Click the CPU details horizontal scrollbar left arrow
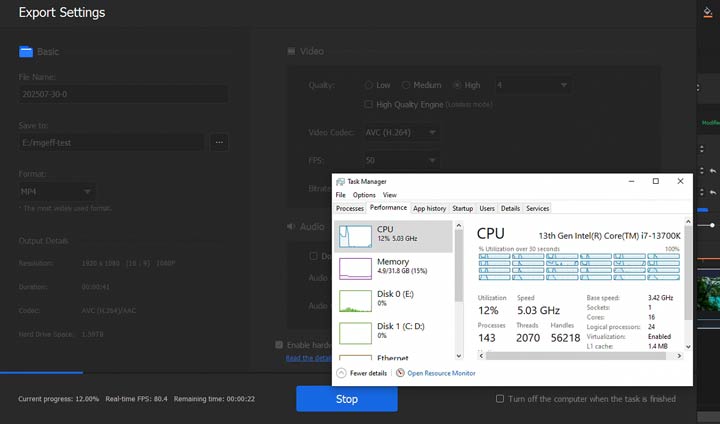The image size is (720, 424). pyautogui.click(x=481, y=356)
